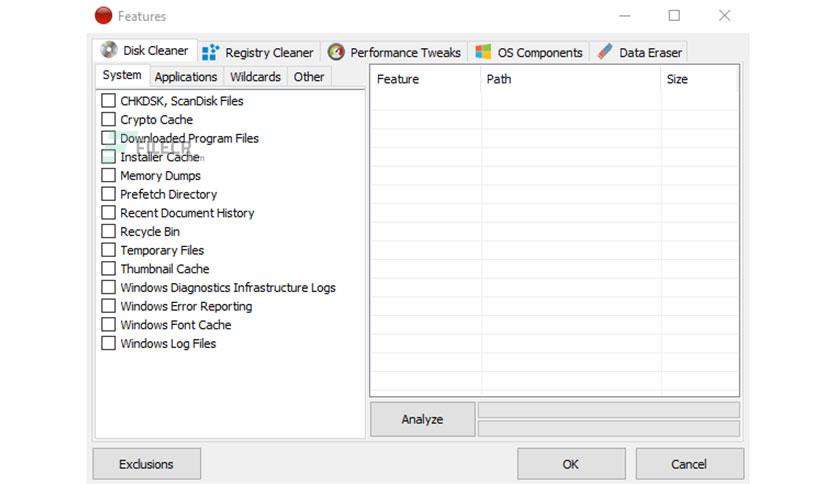Click the OS Components Windows flag icon

coord(483,52)
